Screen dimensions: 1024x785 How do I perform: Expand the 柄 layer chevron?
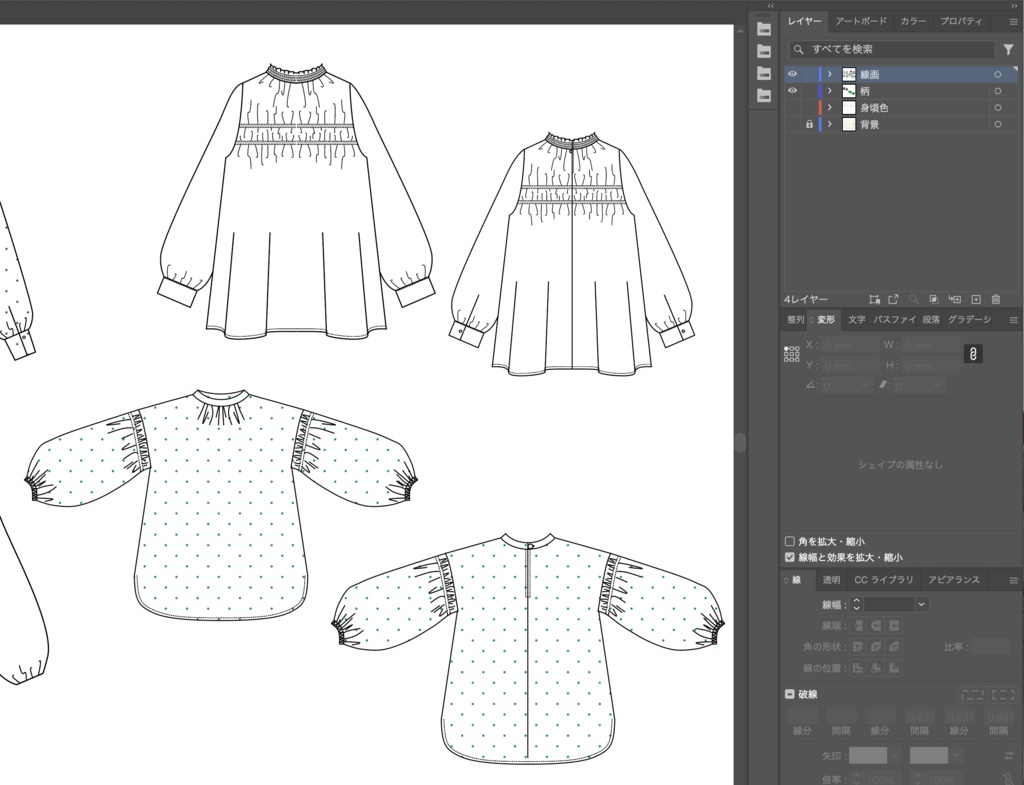(x=830, y=91)
